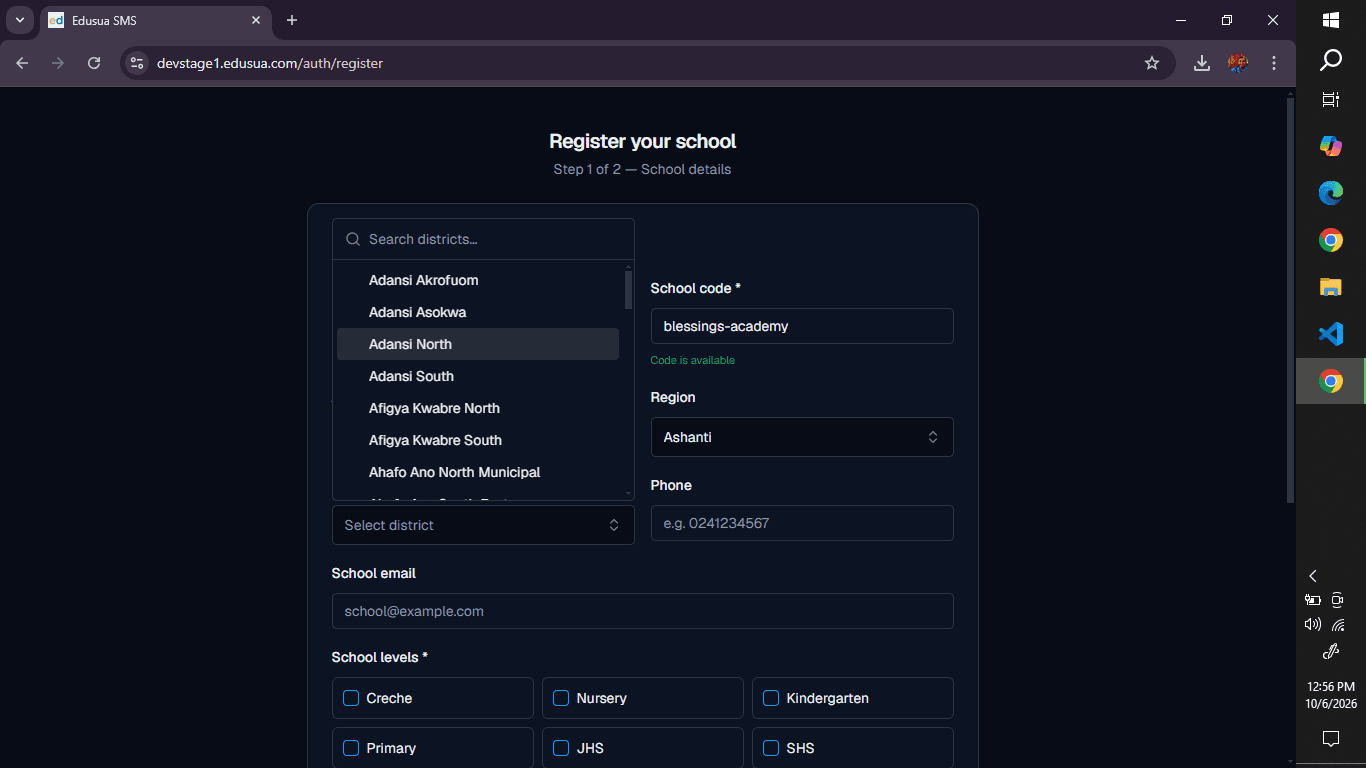Select Adansi Asokwa district
Viewport: 1366px width, 768px height.
pyautogui.click(x=478, y=312)
